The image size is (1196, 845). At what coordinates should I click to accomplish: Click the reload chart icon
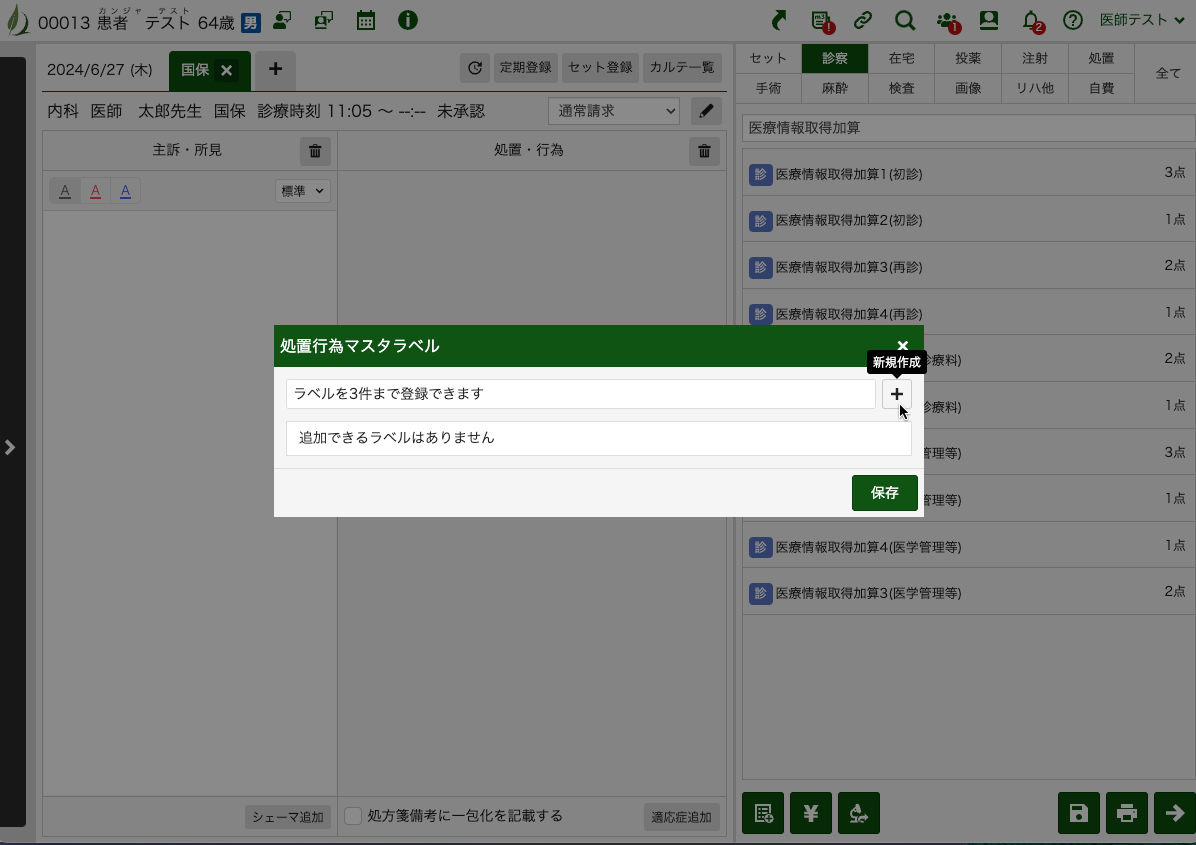[x=474, y=68]
